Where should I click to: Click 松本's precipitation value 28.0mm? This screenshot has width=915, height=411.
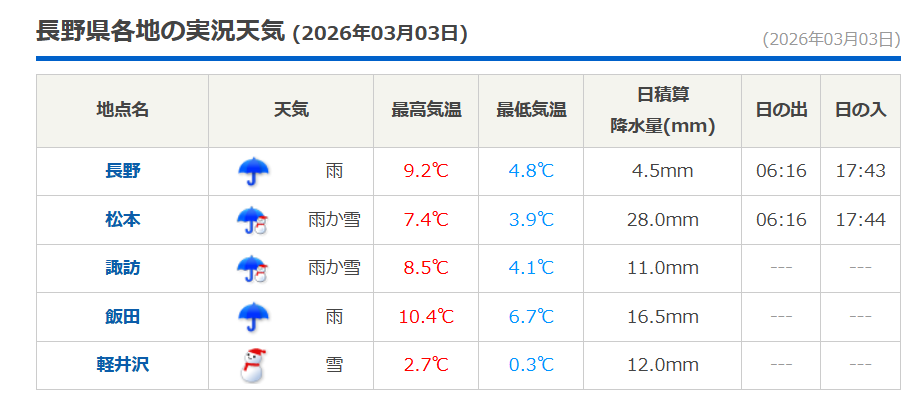pyautogui.click(x=663, y=220)
